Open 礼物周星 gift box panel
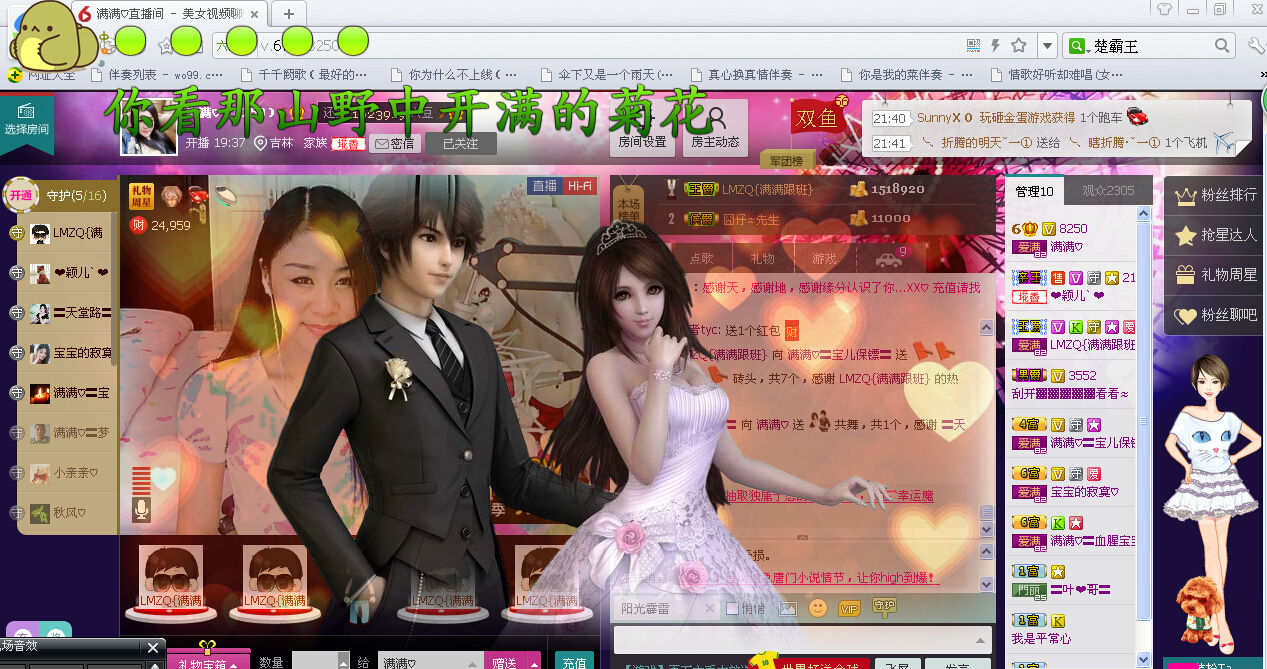The height and width of the screenshot is (669, 1267). coord(1216,275)
